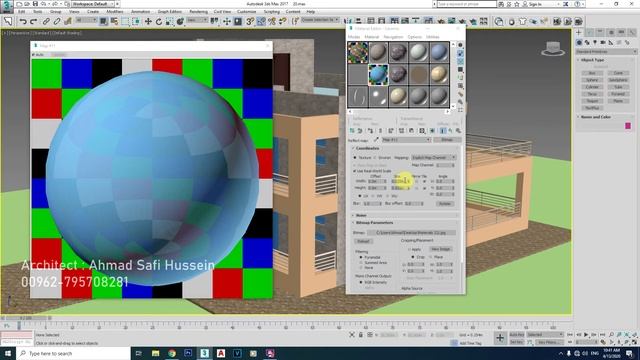This screenshot has width=640, height=360.
Task: Click the bitmap file path button
Action: pyautogui.click(x=411, y=233)
